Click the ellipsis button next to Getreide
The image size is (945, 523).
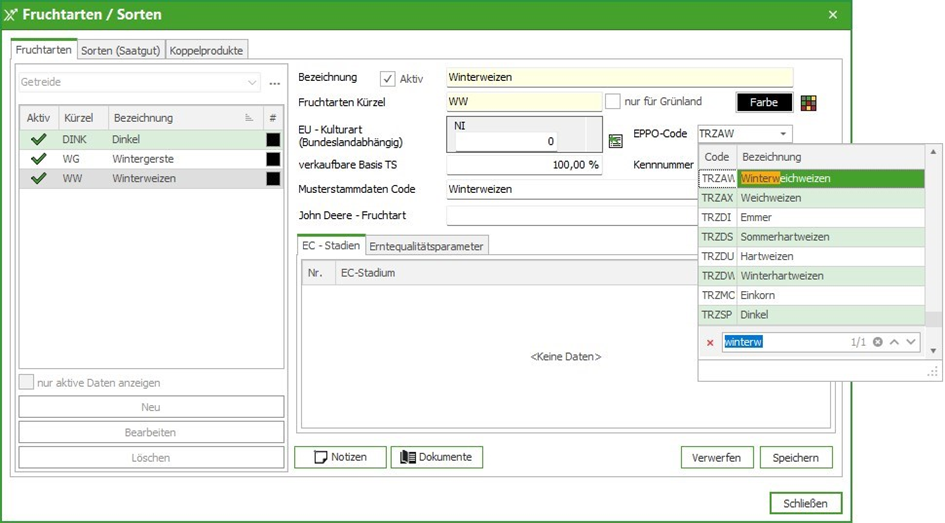pyautogui.click(x=275, y=83)
